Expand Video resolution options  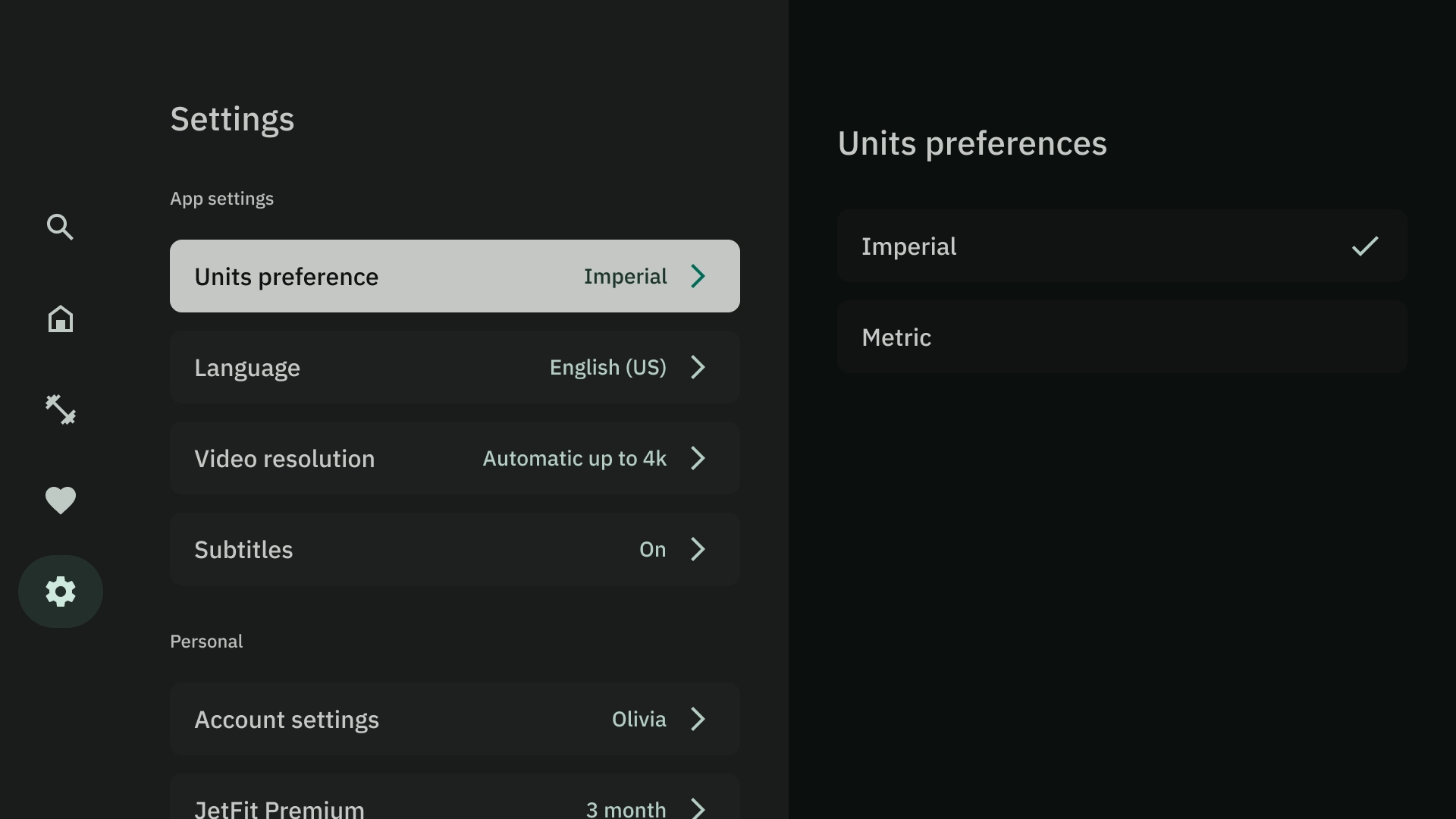[x=454, y=458]
